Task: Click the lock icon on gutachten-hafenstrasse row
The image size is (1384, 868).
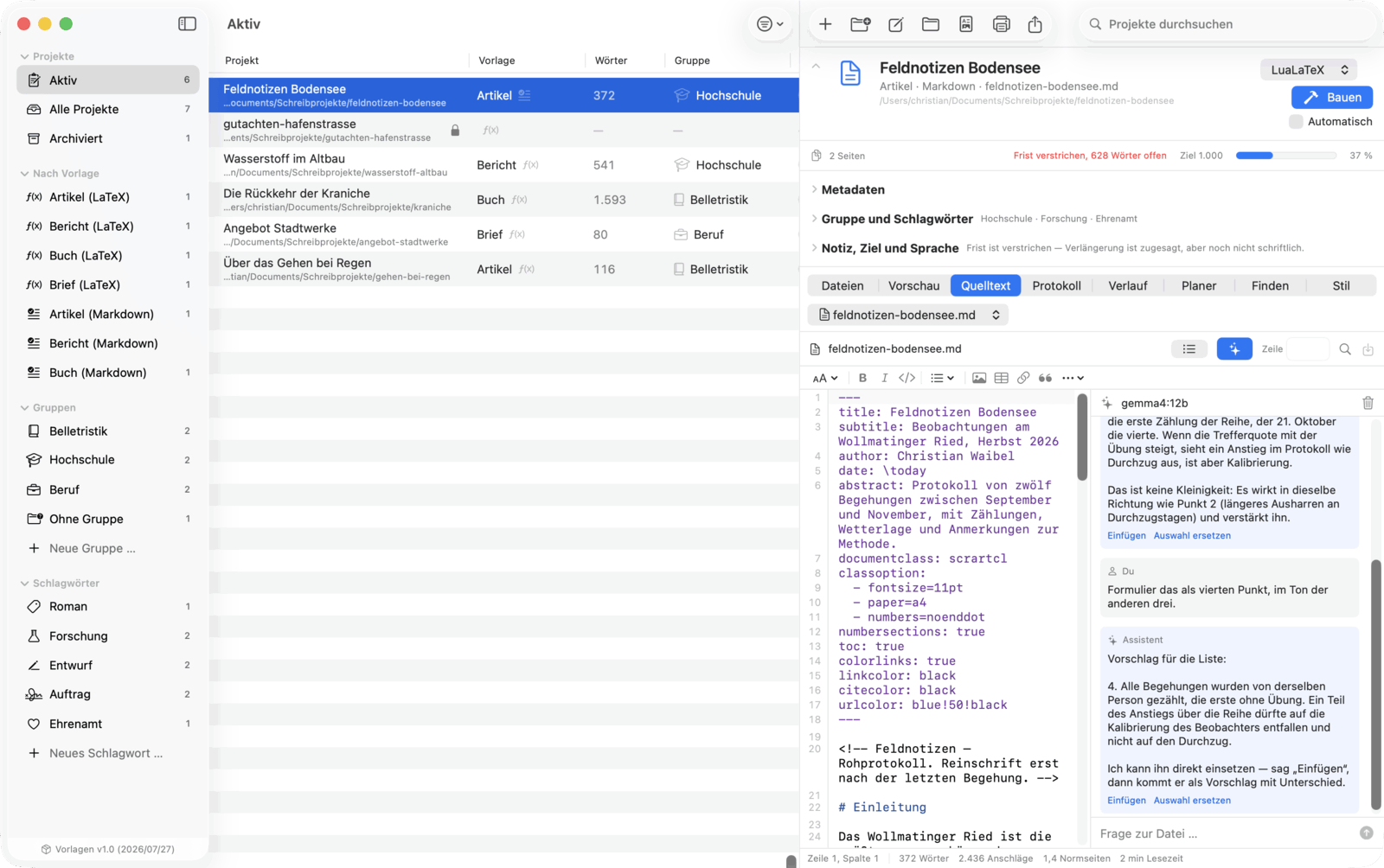Action: [x=455, y=131]
